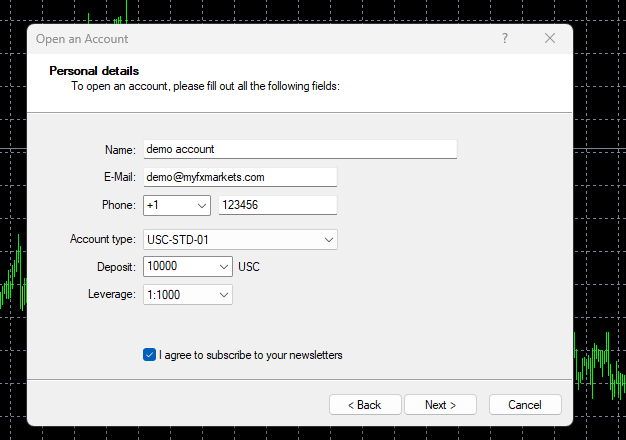Click the Name field containing demo account

point(300,149)
